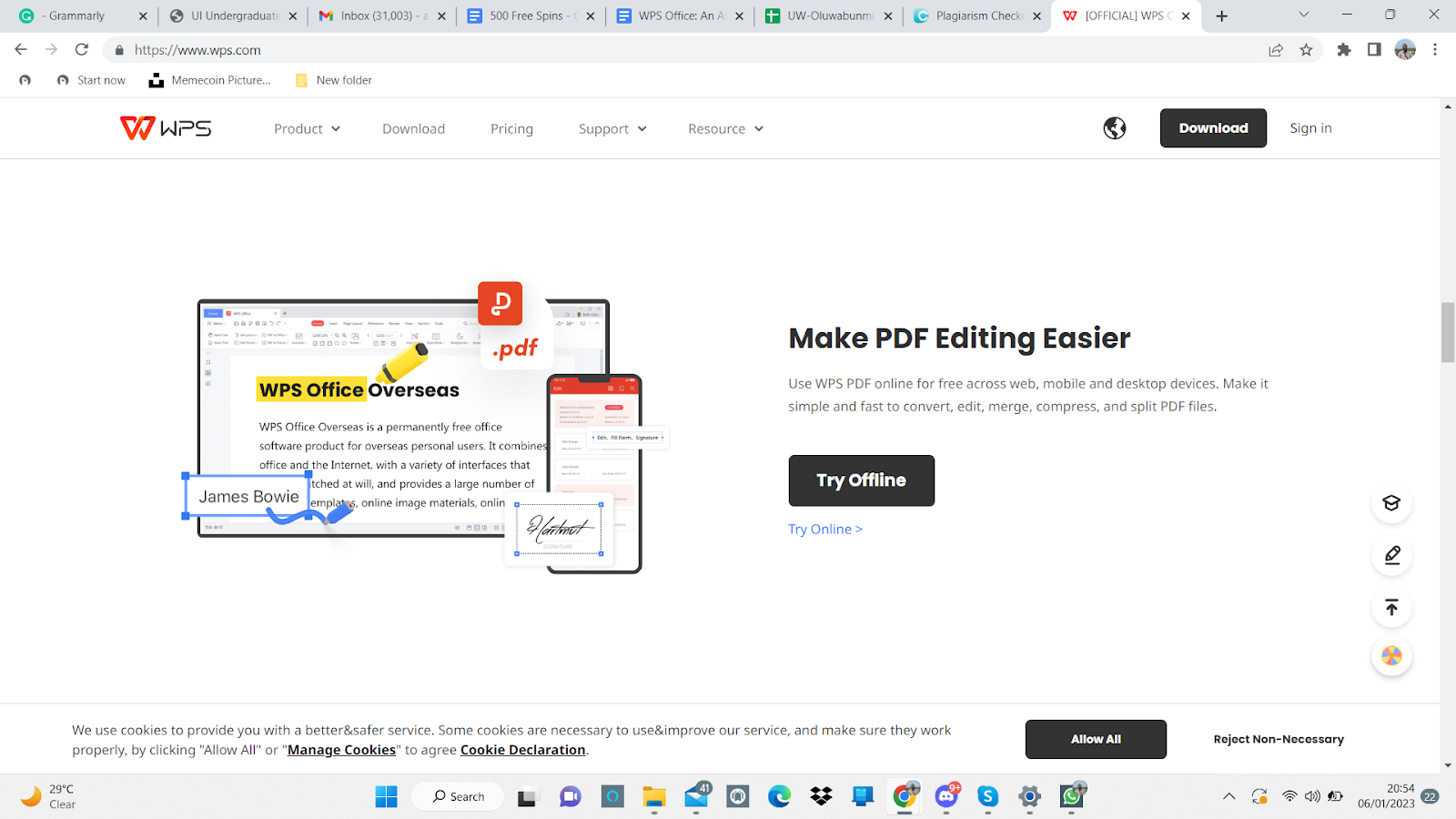Open File Explorer from the taskbar
Image resolution: width=1456 pixels, height=819 pixels.
click(654, 797)
